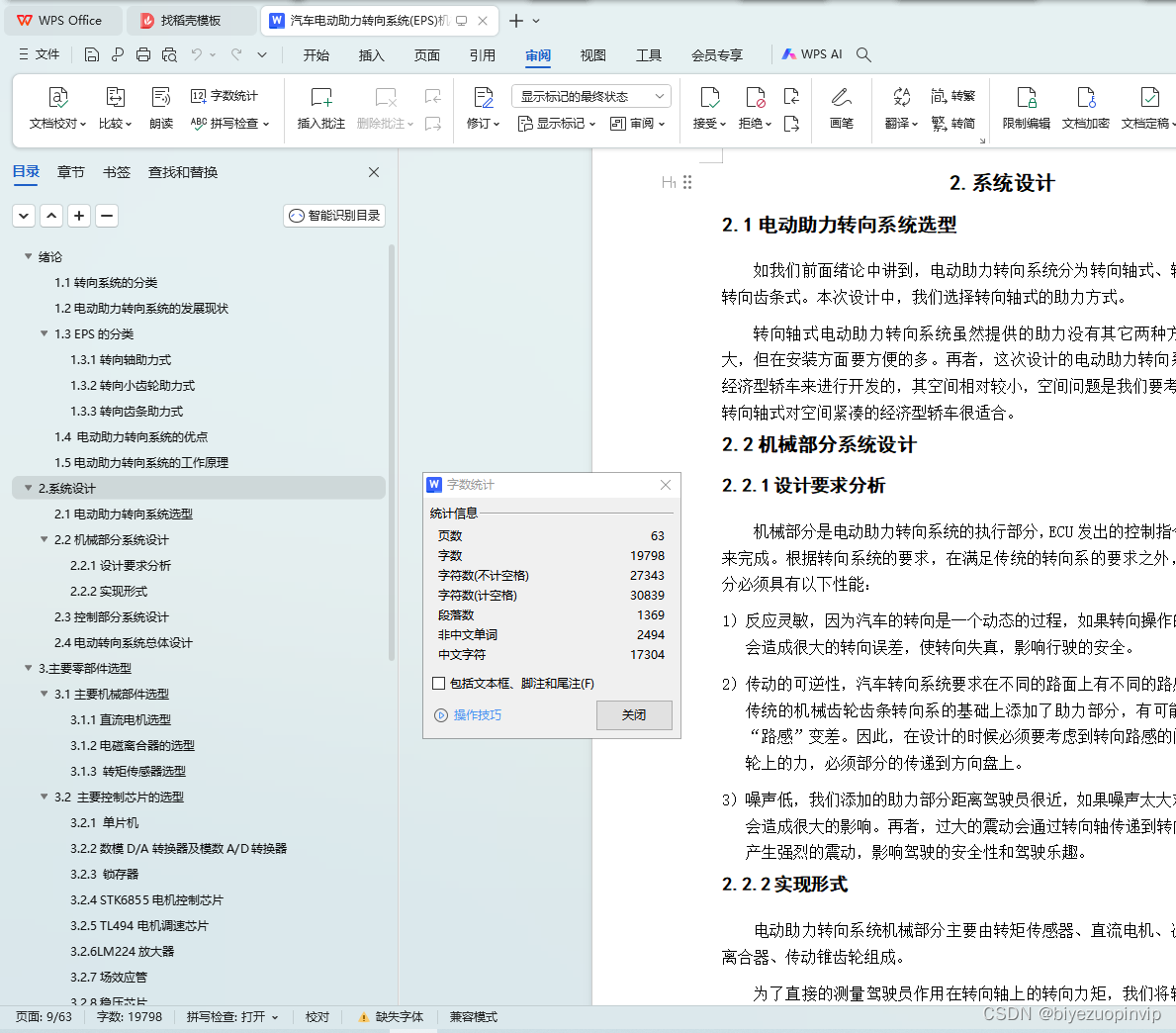Check 包括文本框、脚注和尾注 checkbox
The image size is (1176, 1033).
point(439,684)
